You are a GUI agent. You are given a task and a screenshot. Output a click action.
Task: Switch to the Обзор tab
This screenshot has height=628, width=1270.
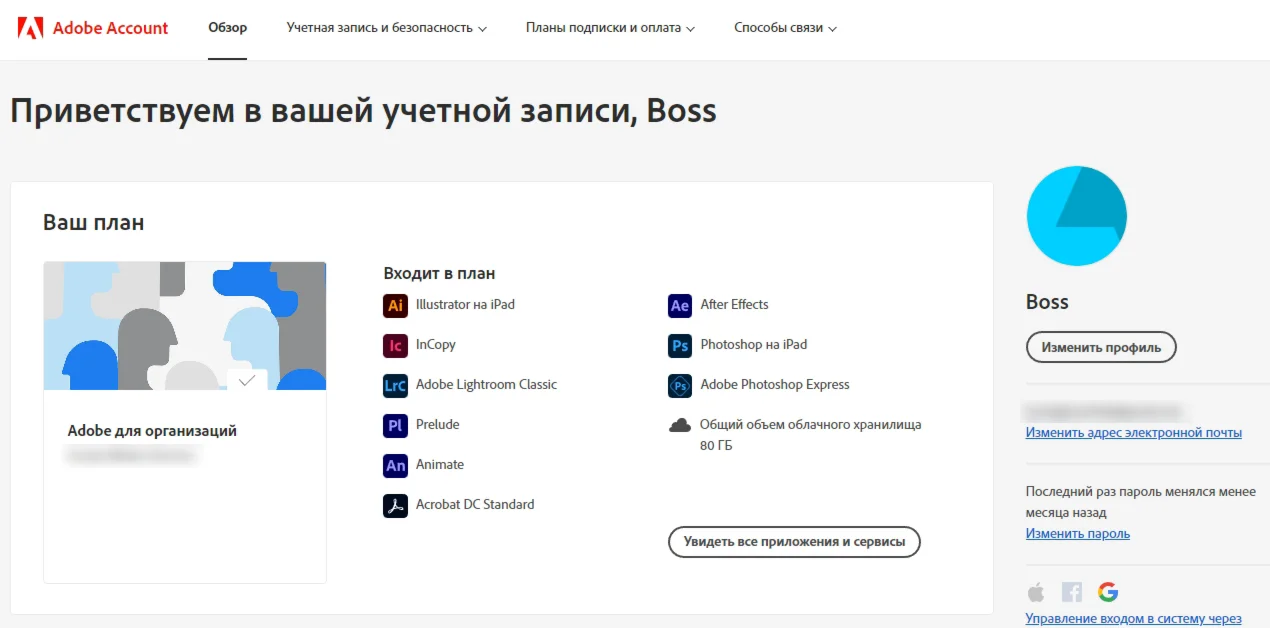(x=227, y=28)
